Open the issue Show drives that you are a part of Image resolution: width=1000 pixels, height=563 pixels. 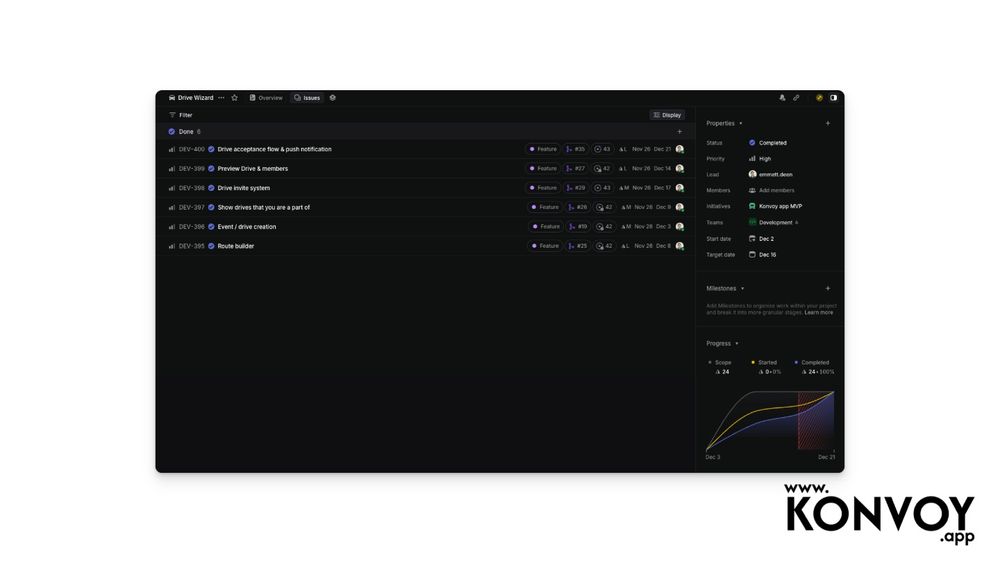pyautogui.click(x=263, y=207)
